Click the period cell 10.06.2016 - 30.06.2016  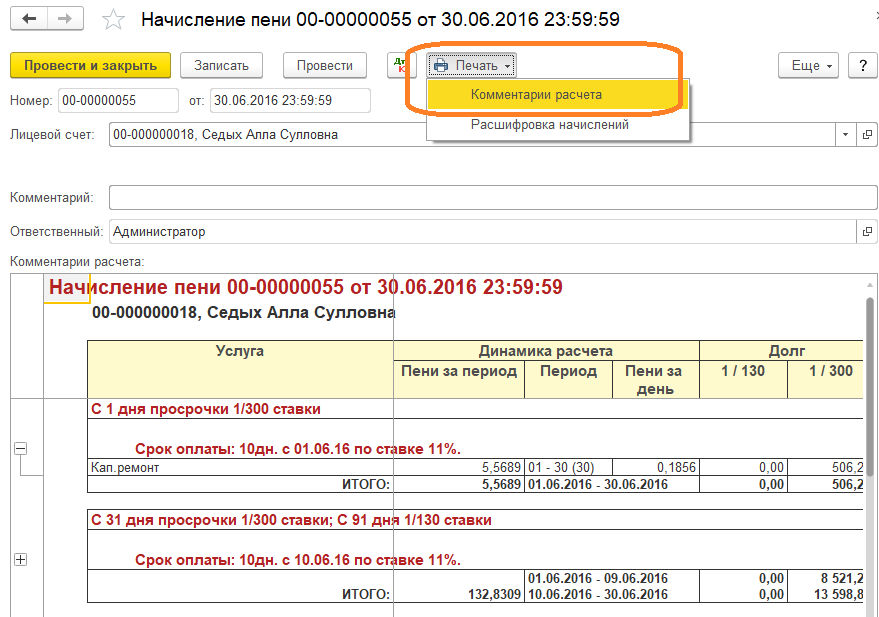pyautogui.click(x=598, y=594)
